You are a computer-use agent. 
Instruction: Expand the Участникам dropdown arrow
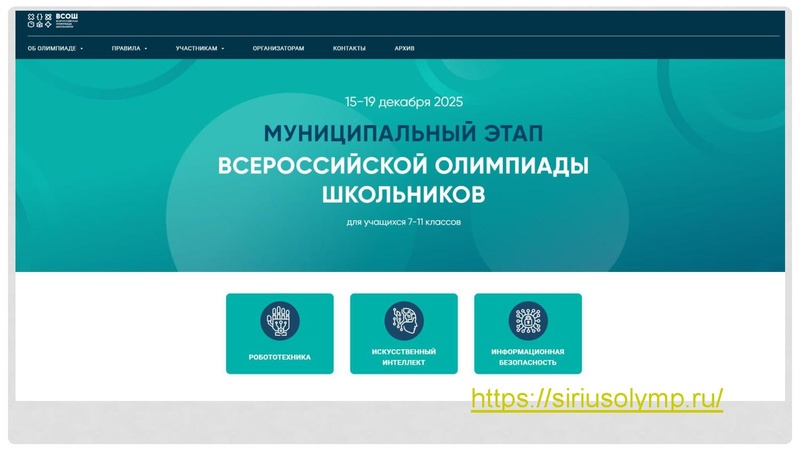[223, 48]
